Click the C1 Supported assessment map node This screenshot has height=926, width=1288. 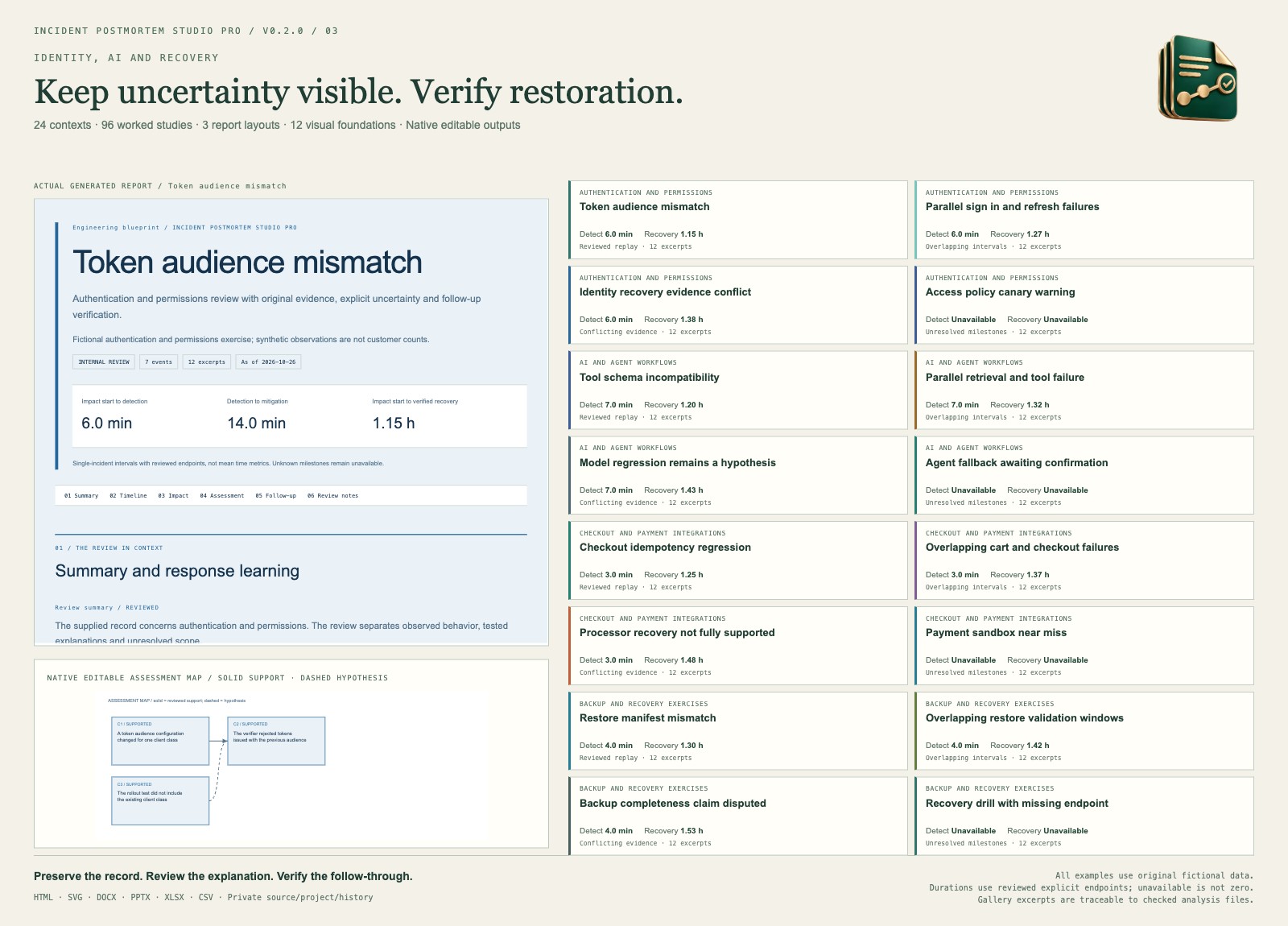click(160, 741)
